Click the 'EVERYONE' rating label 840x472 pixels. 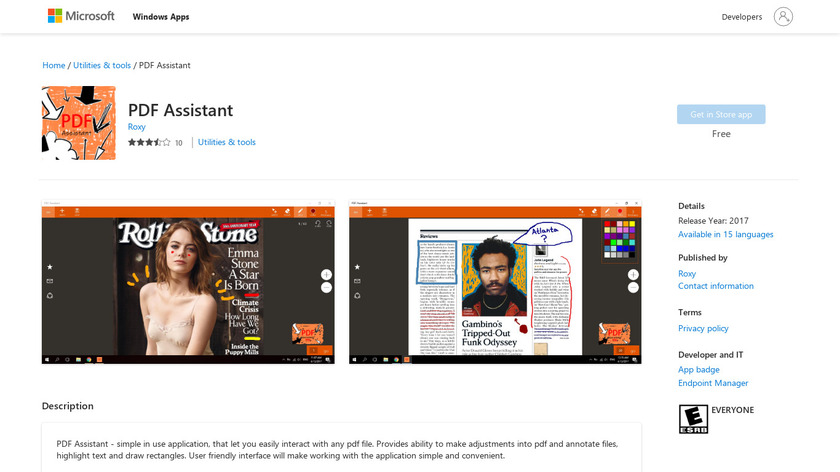[732, 410]
